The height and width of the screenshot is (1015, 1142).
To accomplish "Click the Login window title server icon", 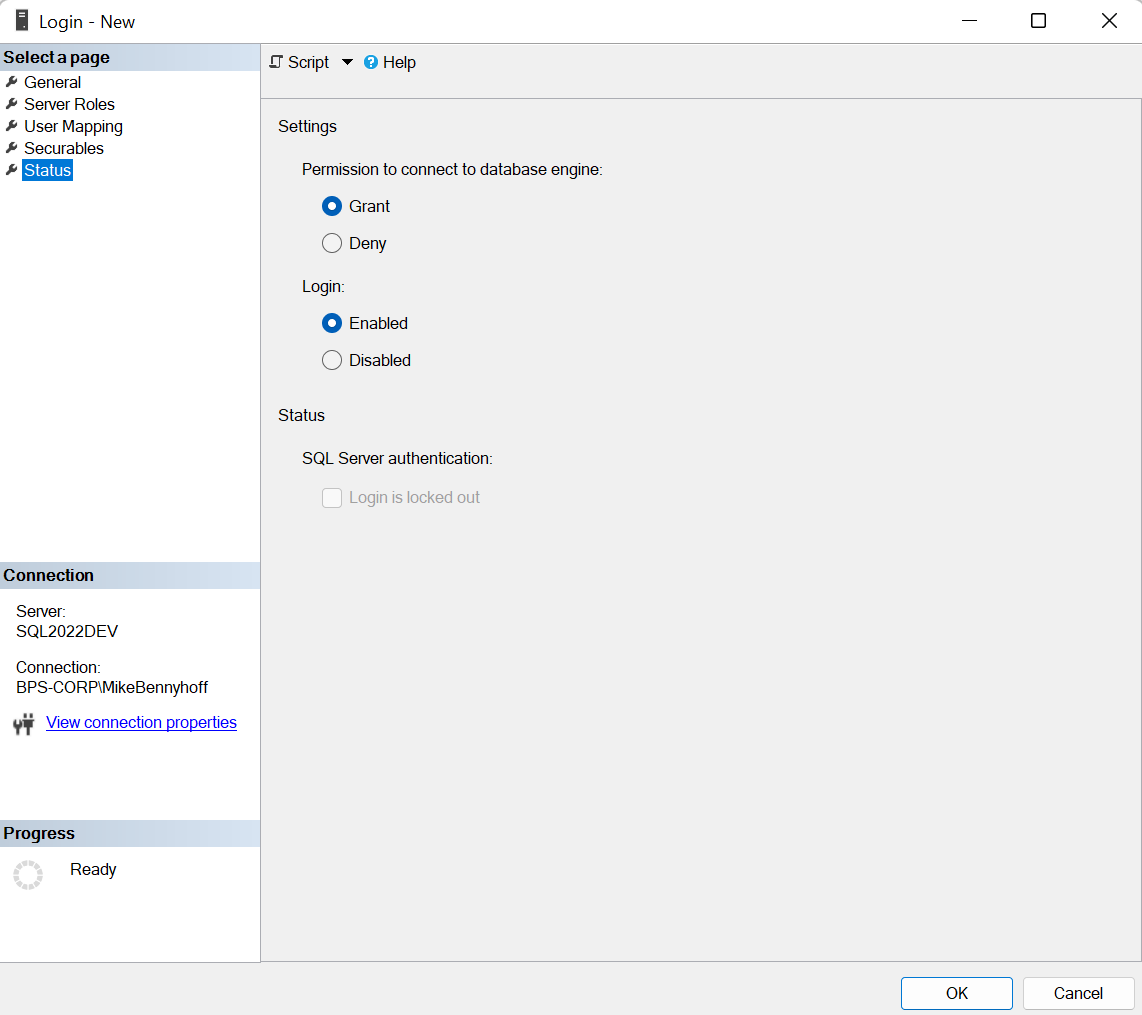I will (23, 20).
